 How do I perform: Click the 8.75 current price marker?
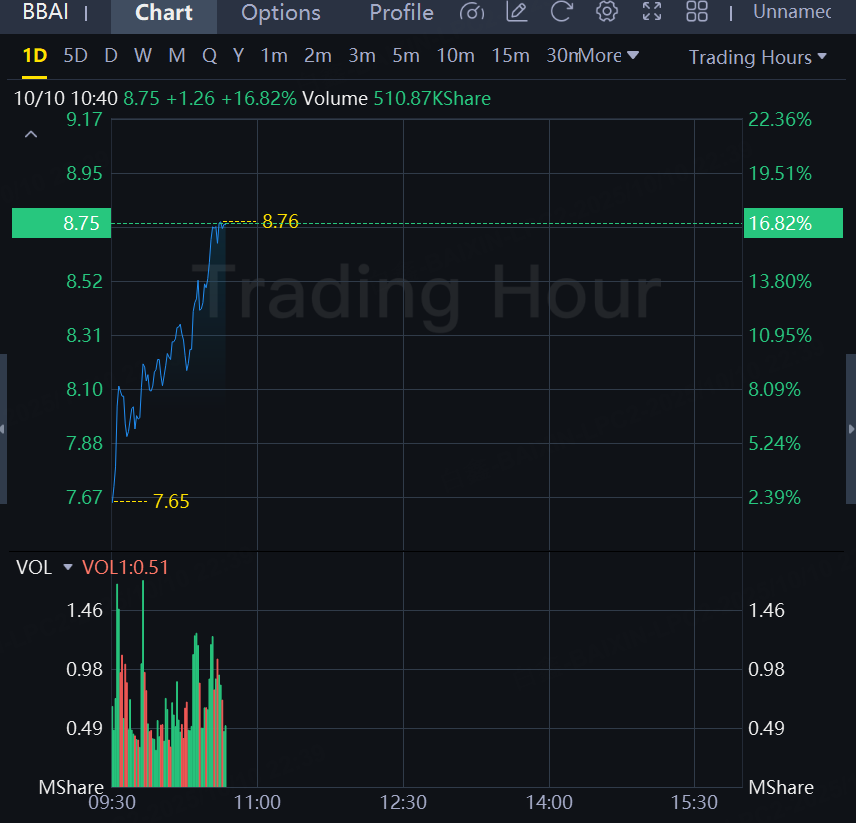(x=60, y=223)
